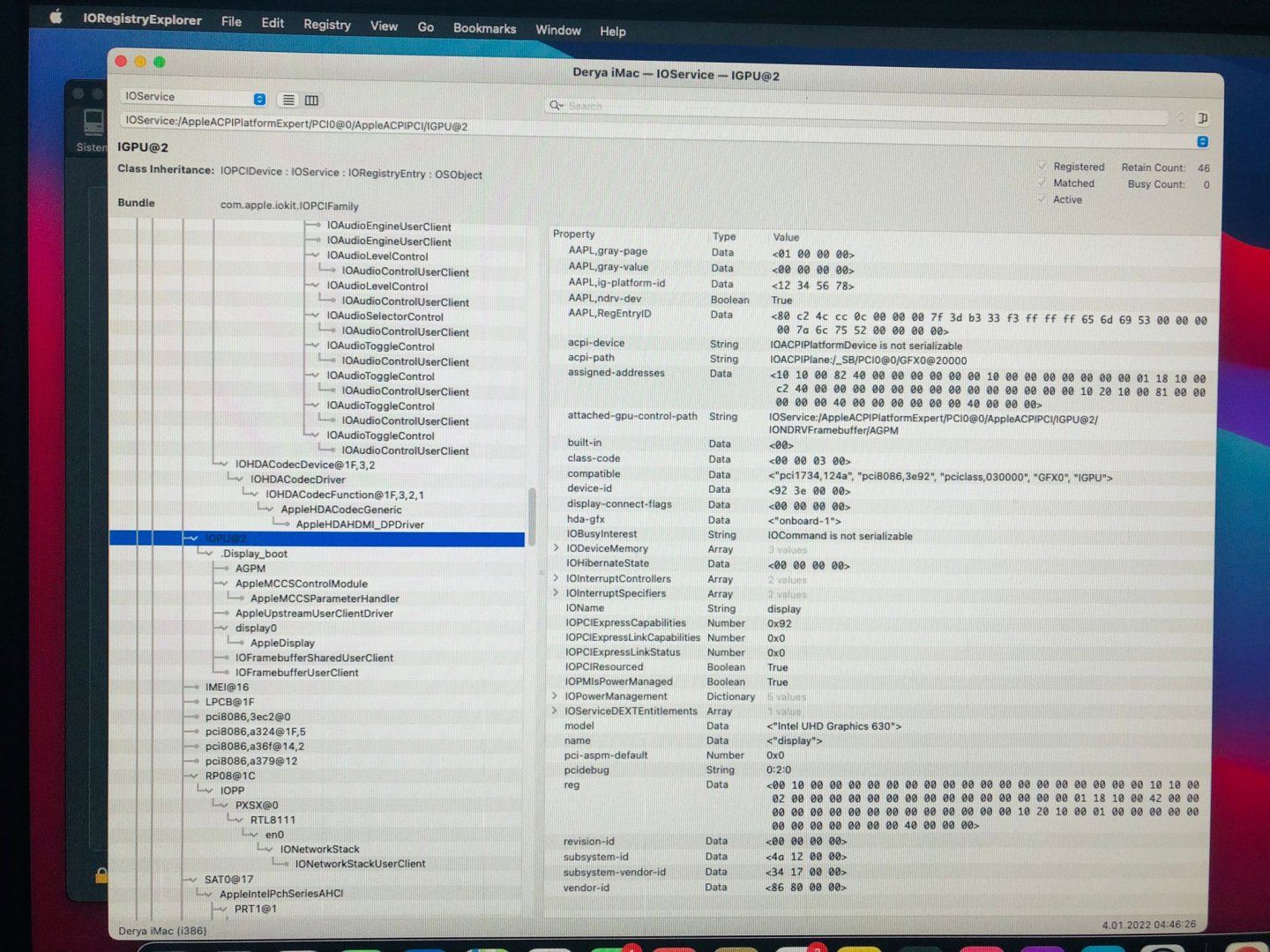This screenshot has width=1270, height=952.
Task: Collapse the display0 tree node
Action: pyautogui.click(x=222, y=628)
